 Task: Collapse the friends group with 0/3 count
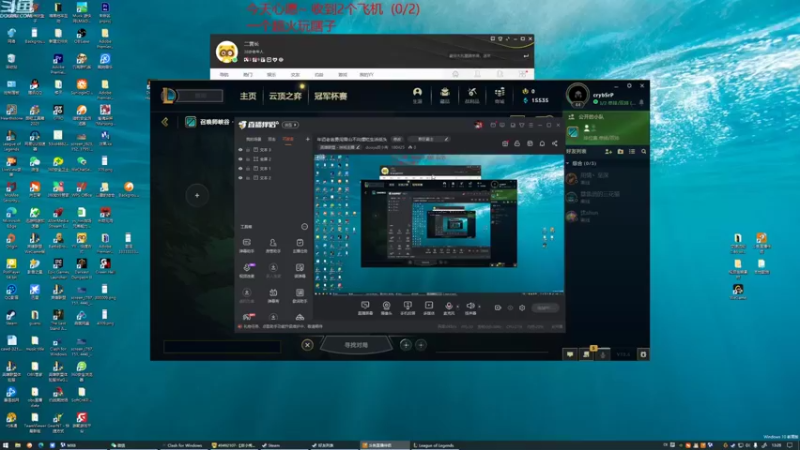click(x=568, y=163)
